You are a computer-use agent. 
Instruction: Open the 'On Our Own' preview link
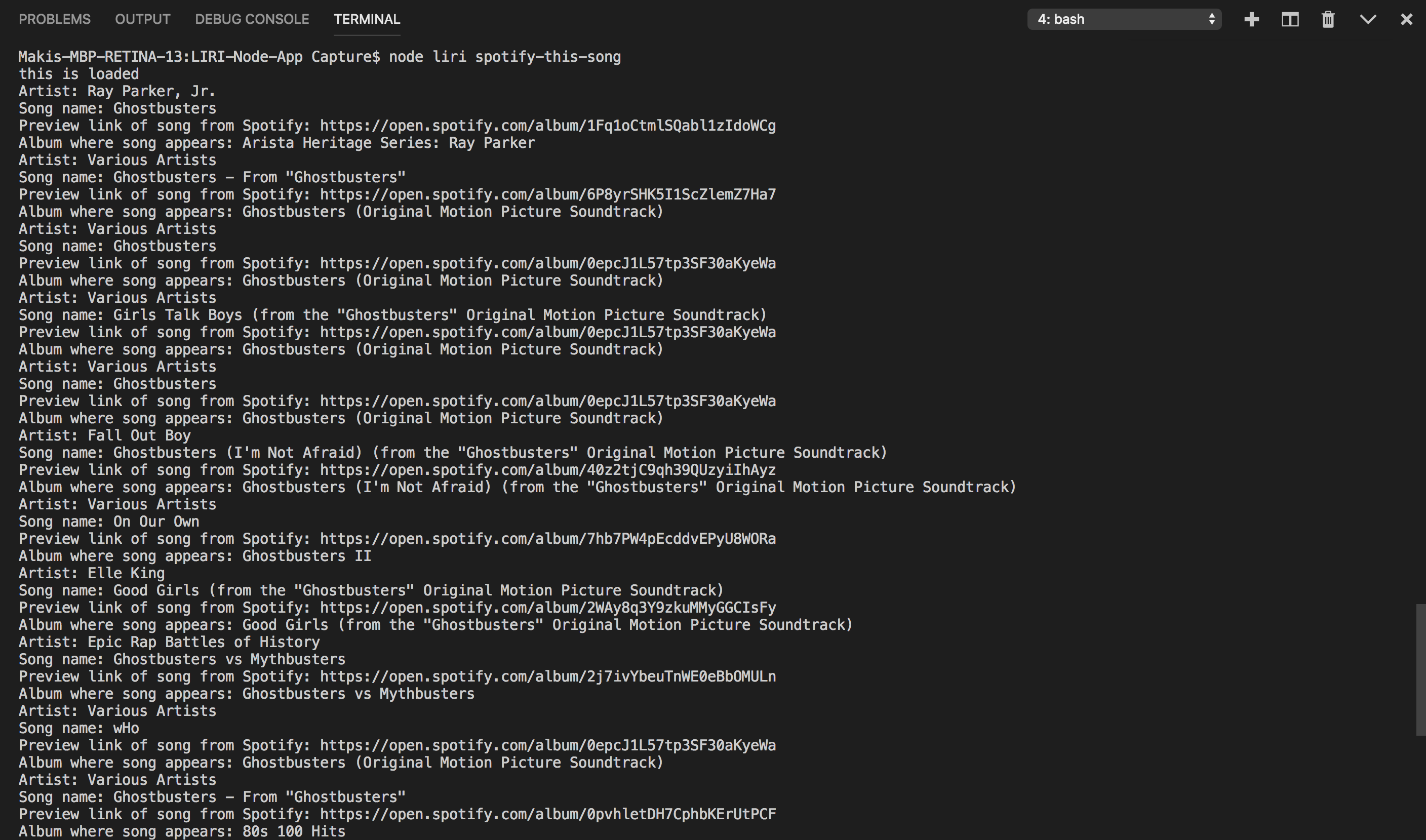(547, 539)
